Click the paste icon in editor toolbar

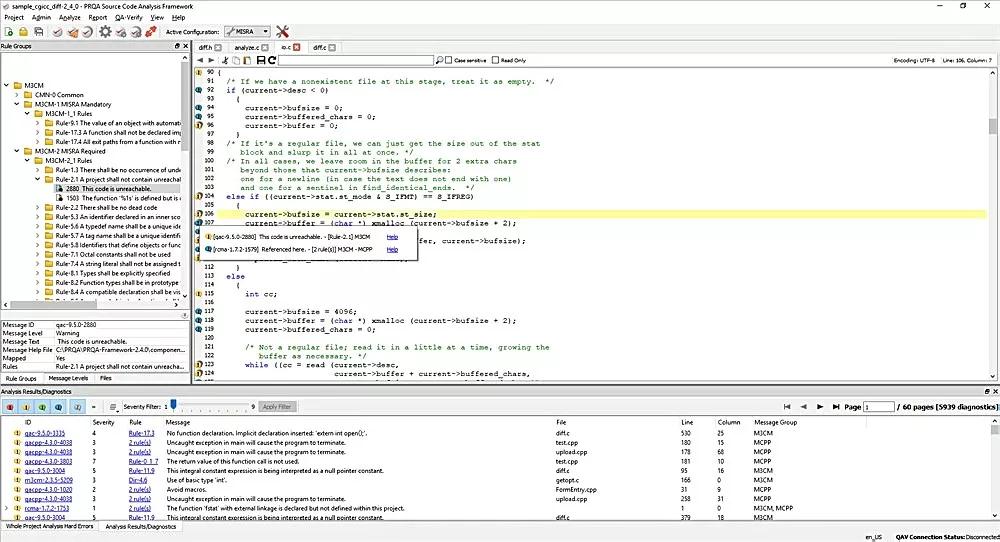(247, 60)
